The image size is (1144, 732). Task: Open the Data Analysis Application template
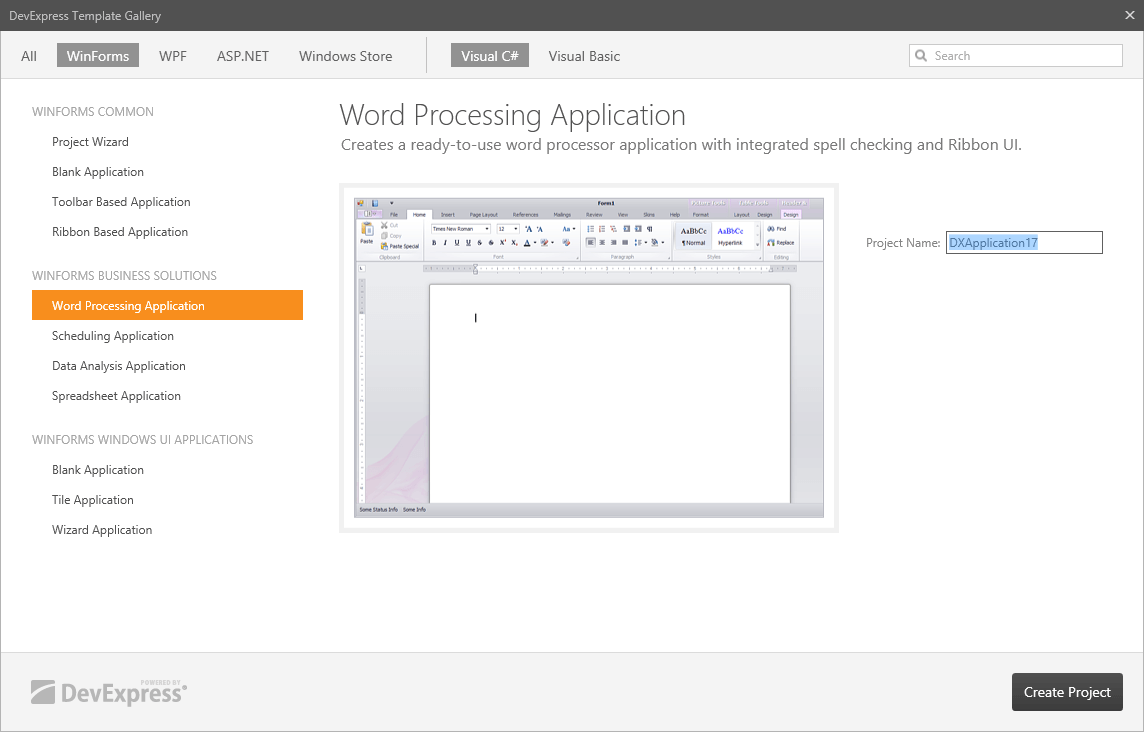pos(119,366)
